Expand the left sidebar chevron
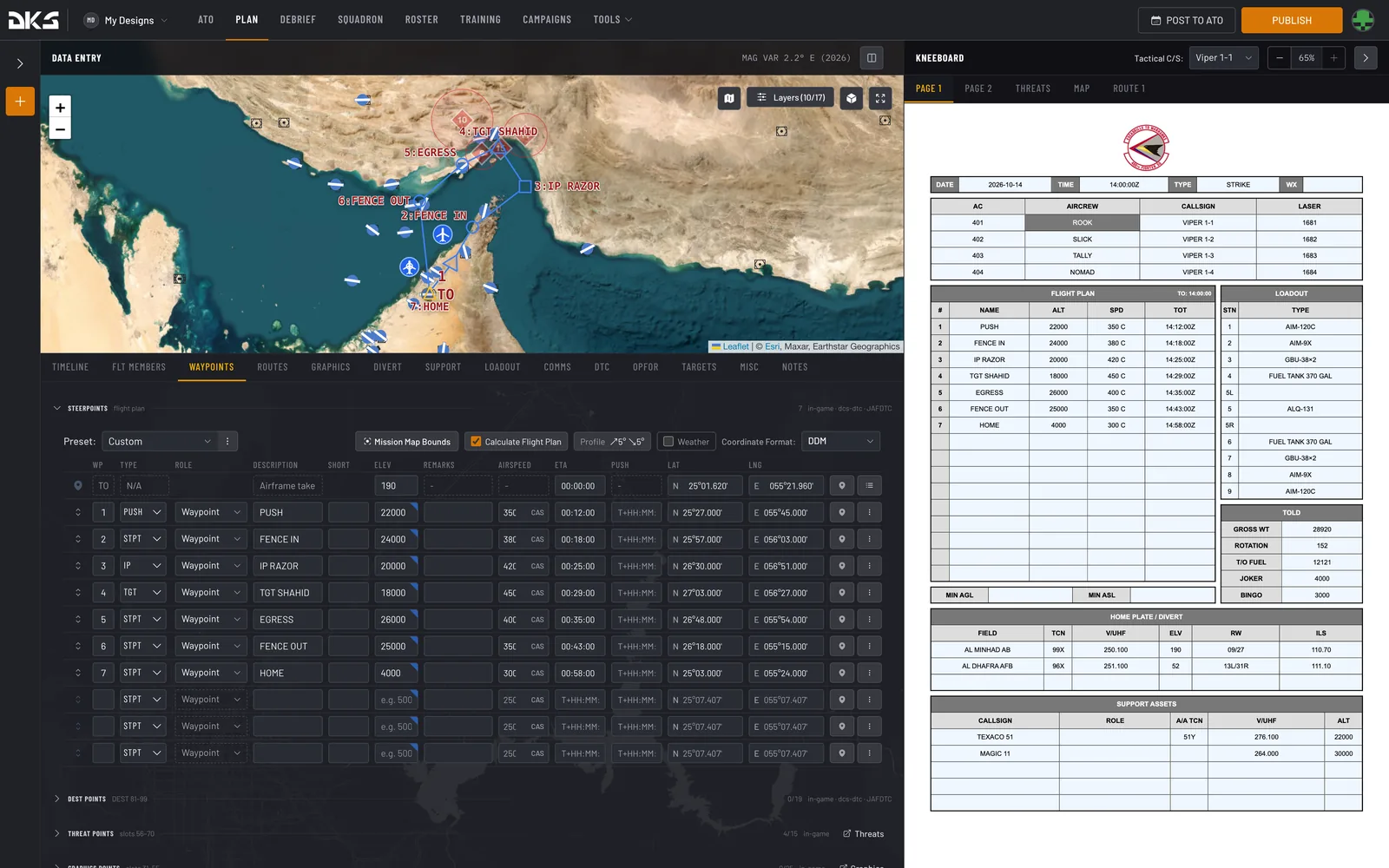1389x868 pixels. point(20,63)
